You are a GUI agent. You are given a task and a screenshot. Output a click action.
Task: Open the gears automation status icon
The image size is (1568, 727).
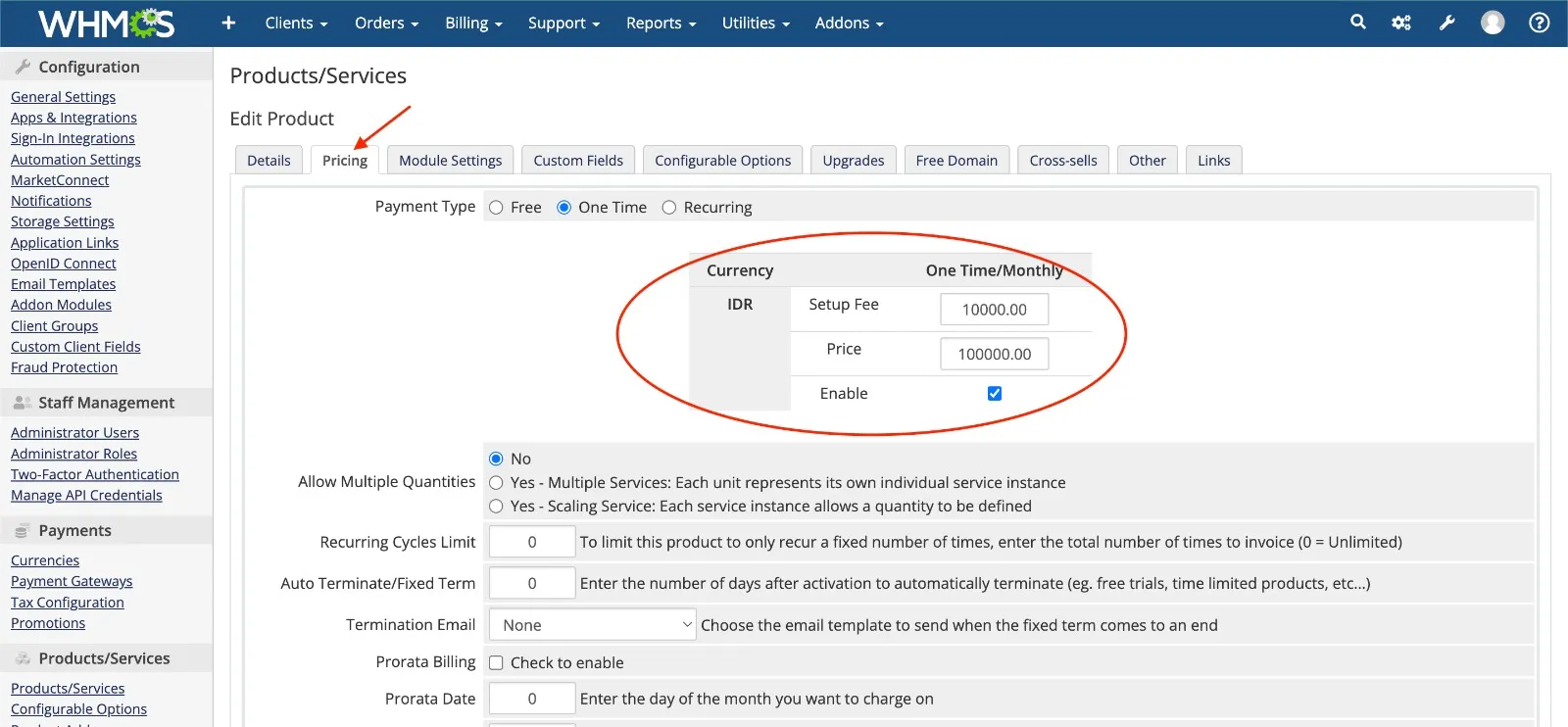click(x=1401, y=23)
